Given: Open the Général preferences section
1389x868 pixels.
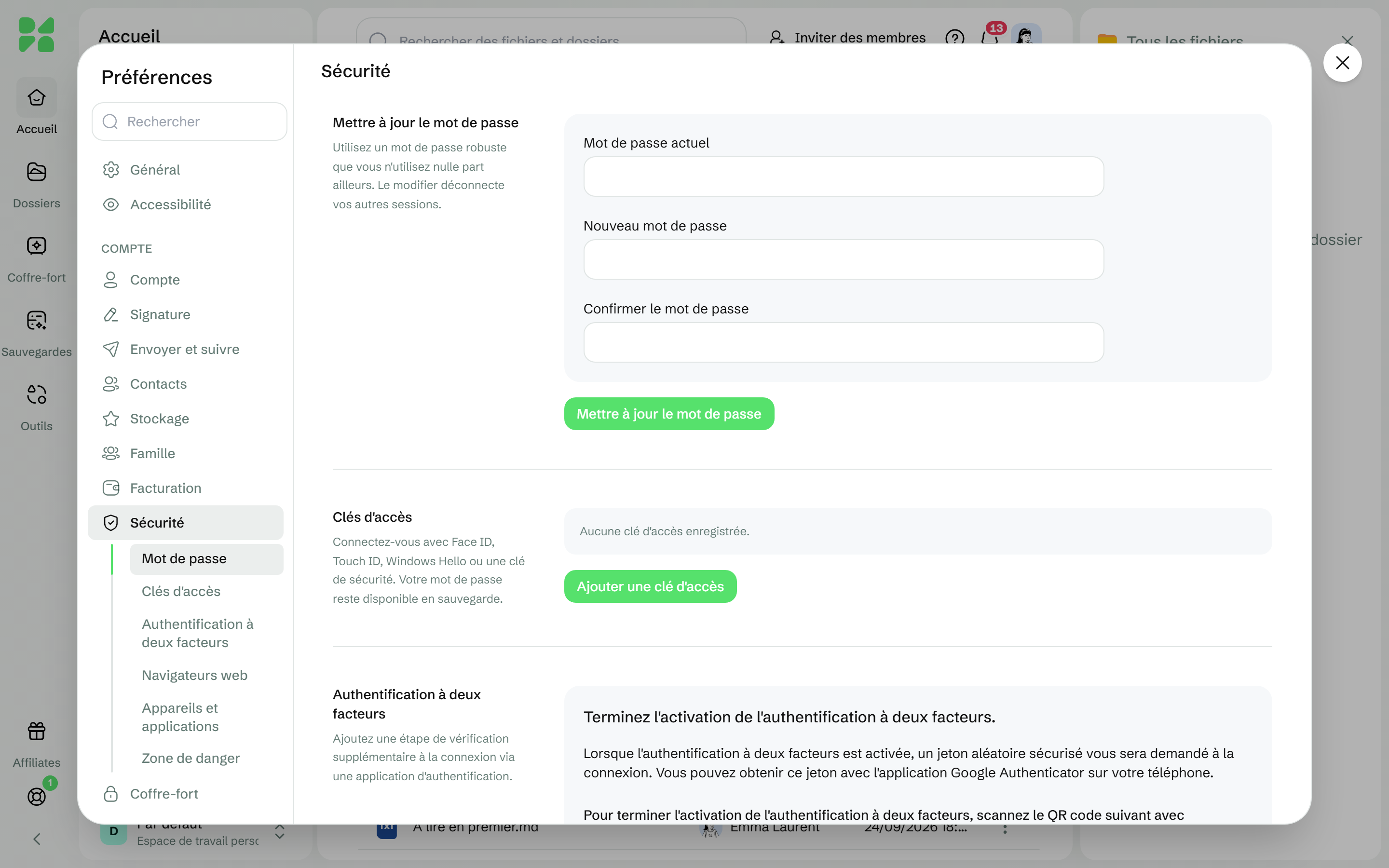Looking at the screenshot, I should point(185,170).
